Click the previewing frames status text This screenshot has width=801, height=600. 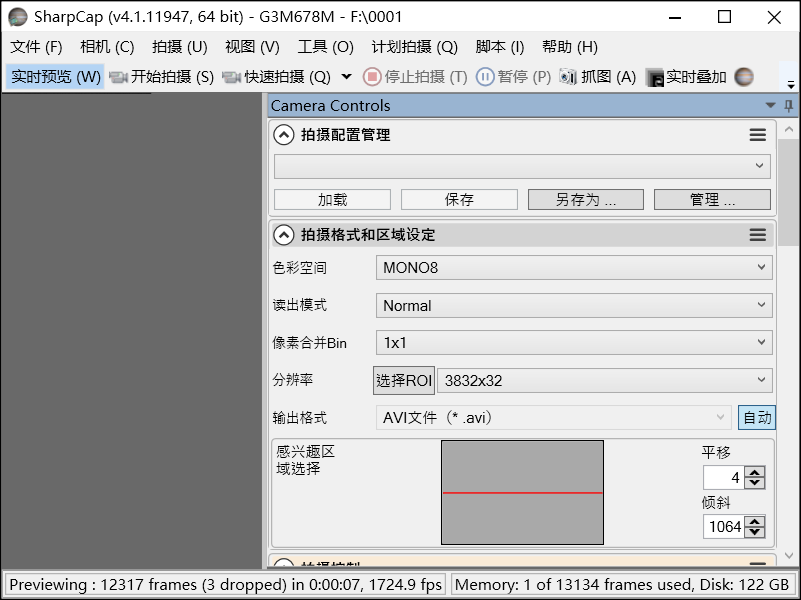click(225, 584)
